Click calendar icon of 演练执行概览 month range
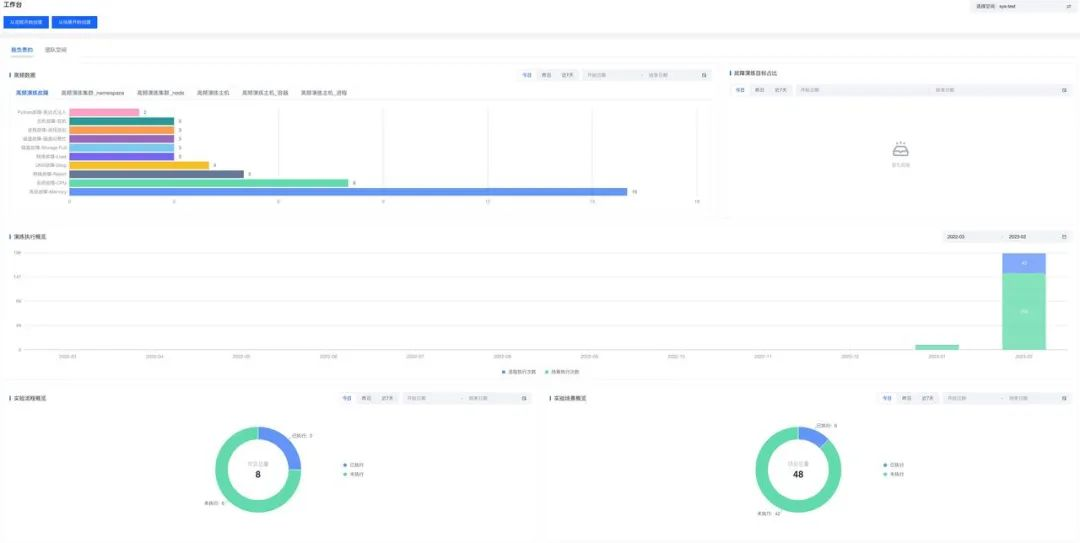The width and height of the screenshot is (1080, 543). pyautogui.click(x=1064, y=237)
